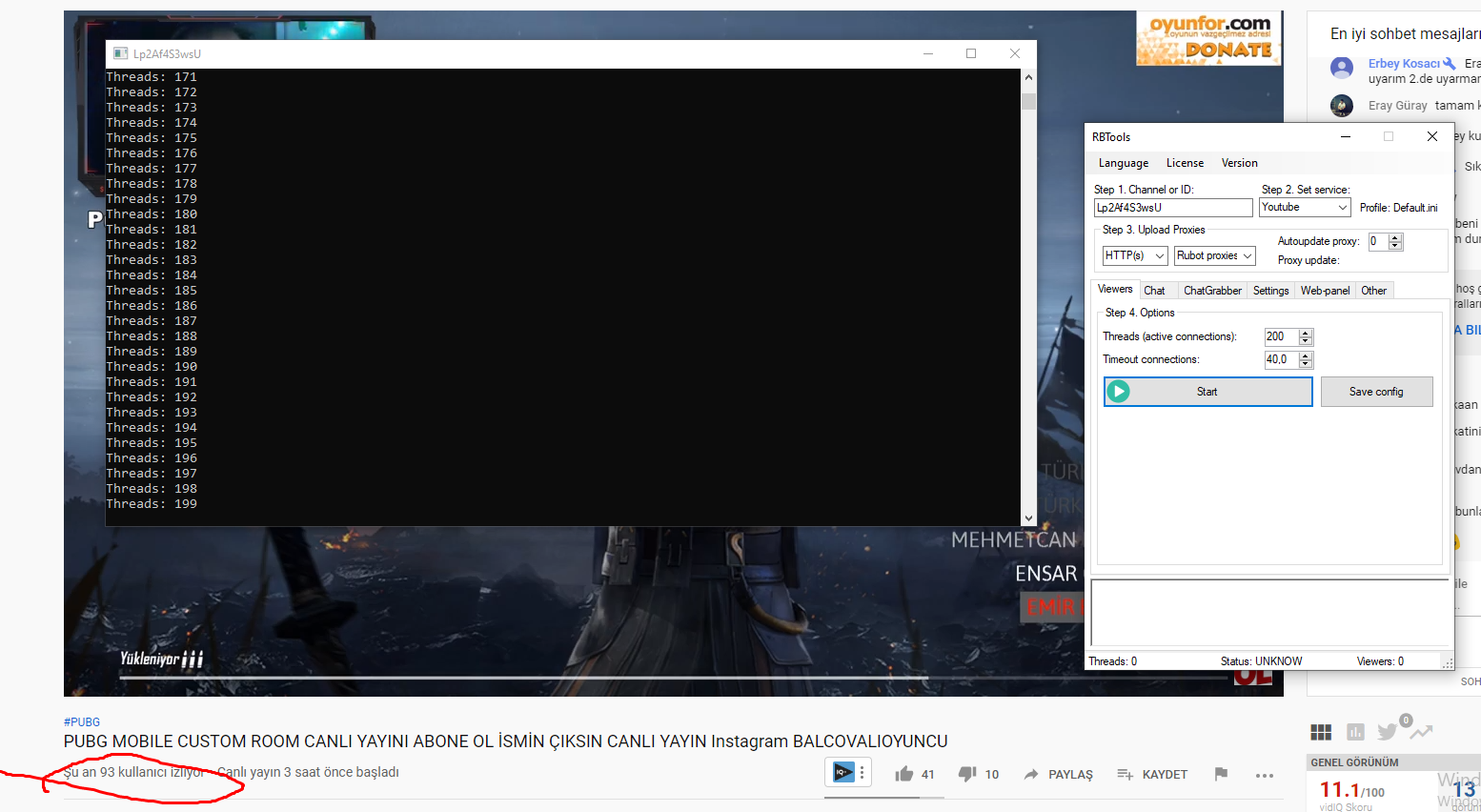This screenshot has width=1481, height=812.
Task: Click the Save config button
Action: tap(1376, 392)
